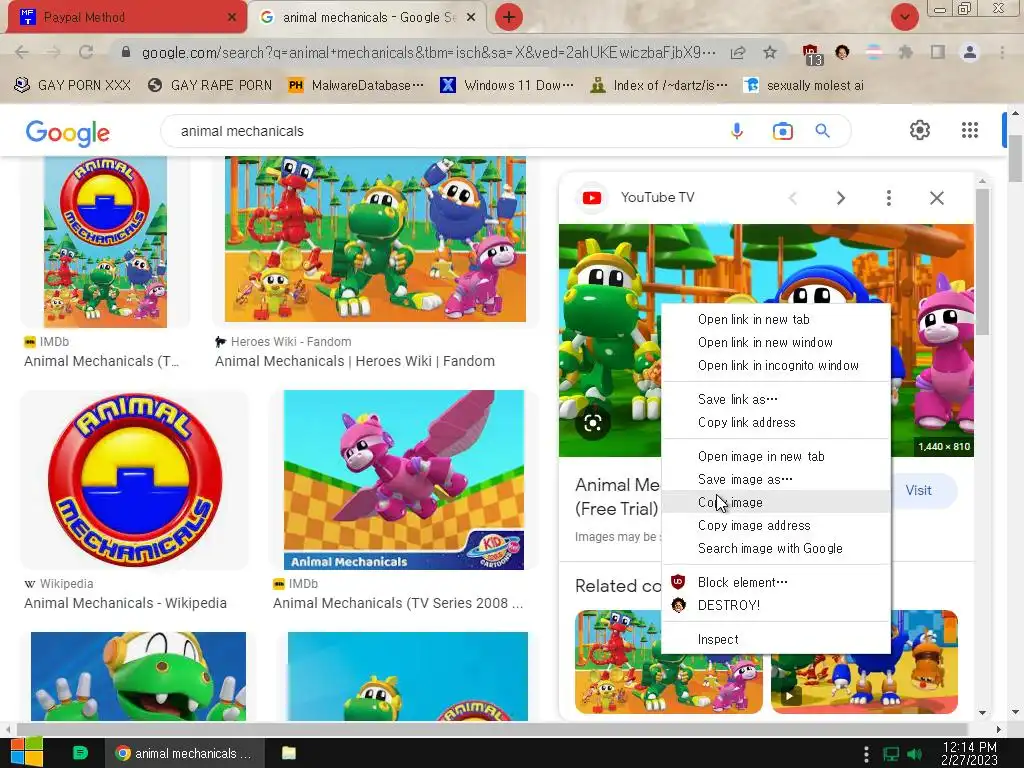The width and height of the screenshot is (1024, 768).
Task: Click the Google logo
Action: click(68, 133)
